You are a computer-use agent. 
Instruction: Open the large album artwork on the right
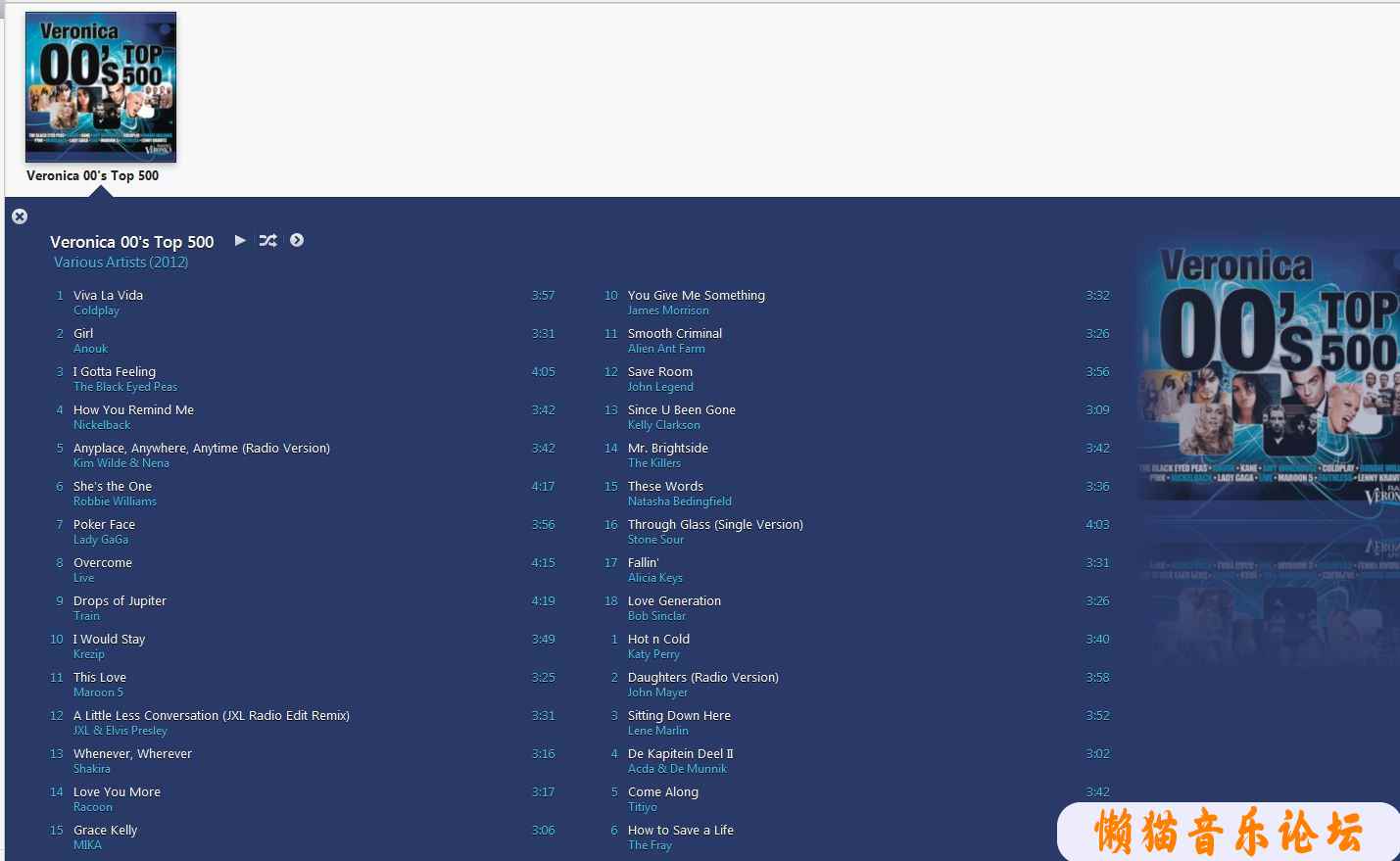[x=1269, y=377]
